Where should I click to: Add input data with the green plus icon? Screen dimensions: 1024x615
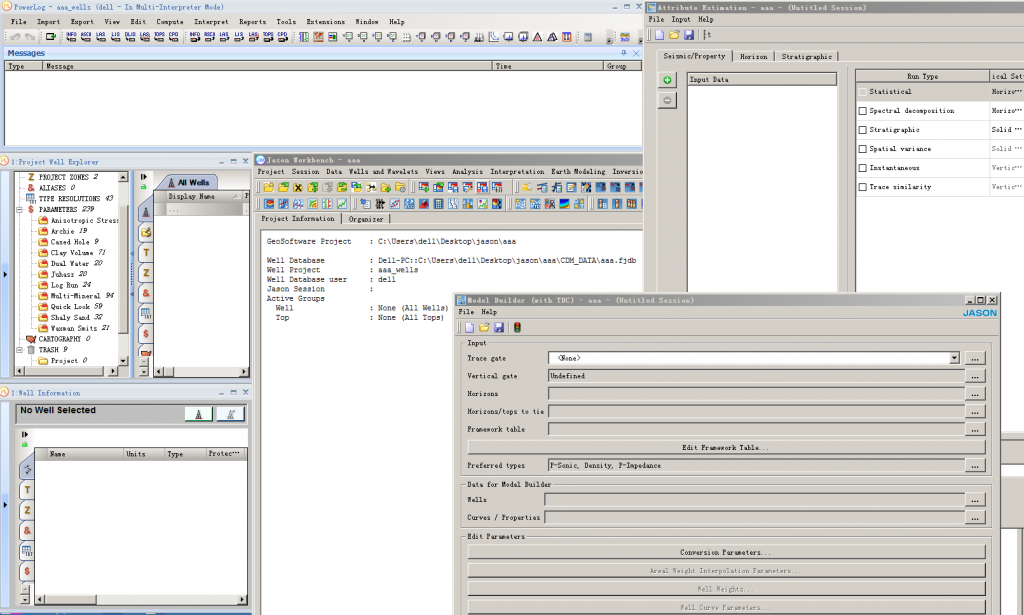(667, 80)
